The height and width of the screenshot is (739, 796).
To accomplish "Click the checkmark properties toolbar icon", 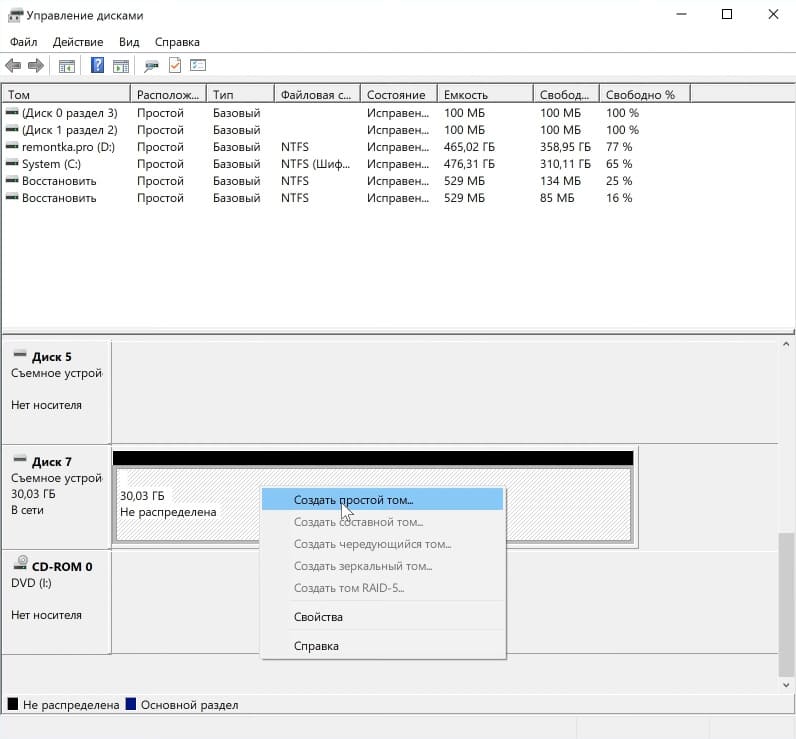I will [x=175, y=65].
